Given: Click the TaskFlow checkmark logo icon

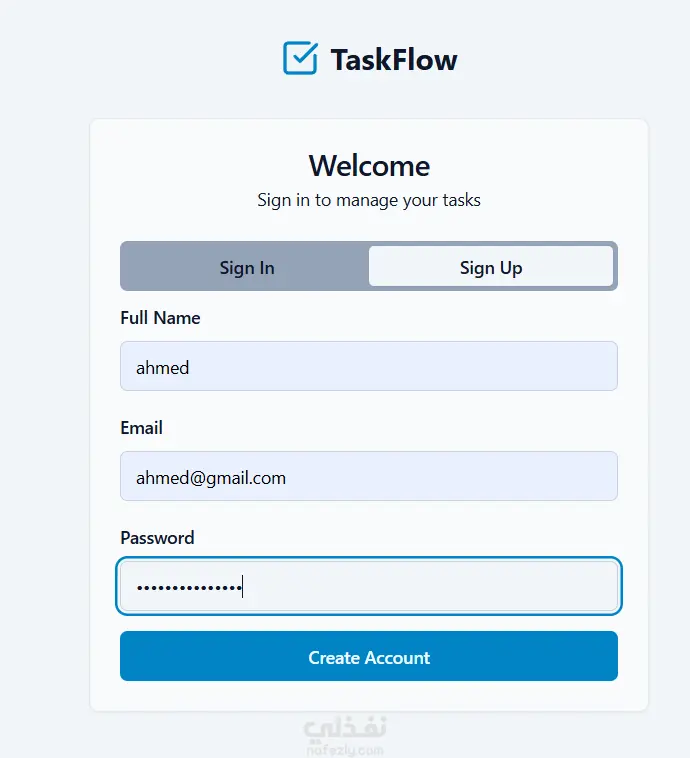Looking at the screenshot, I should click(x=300, y=58).
